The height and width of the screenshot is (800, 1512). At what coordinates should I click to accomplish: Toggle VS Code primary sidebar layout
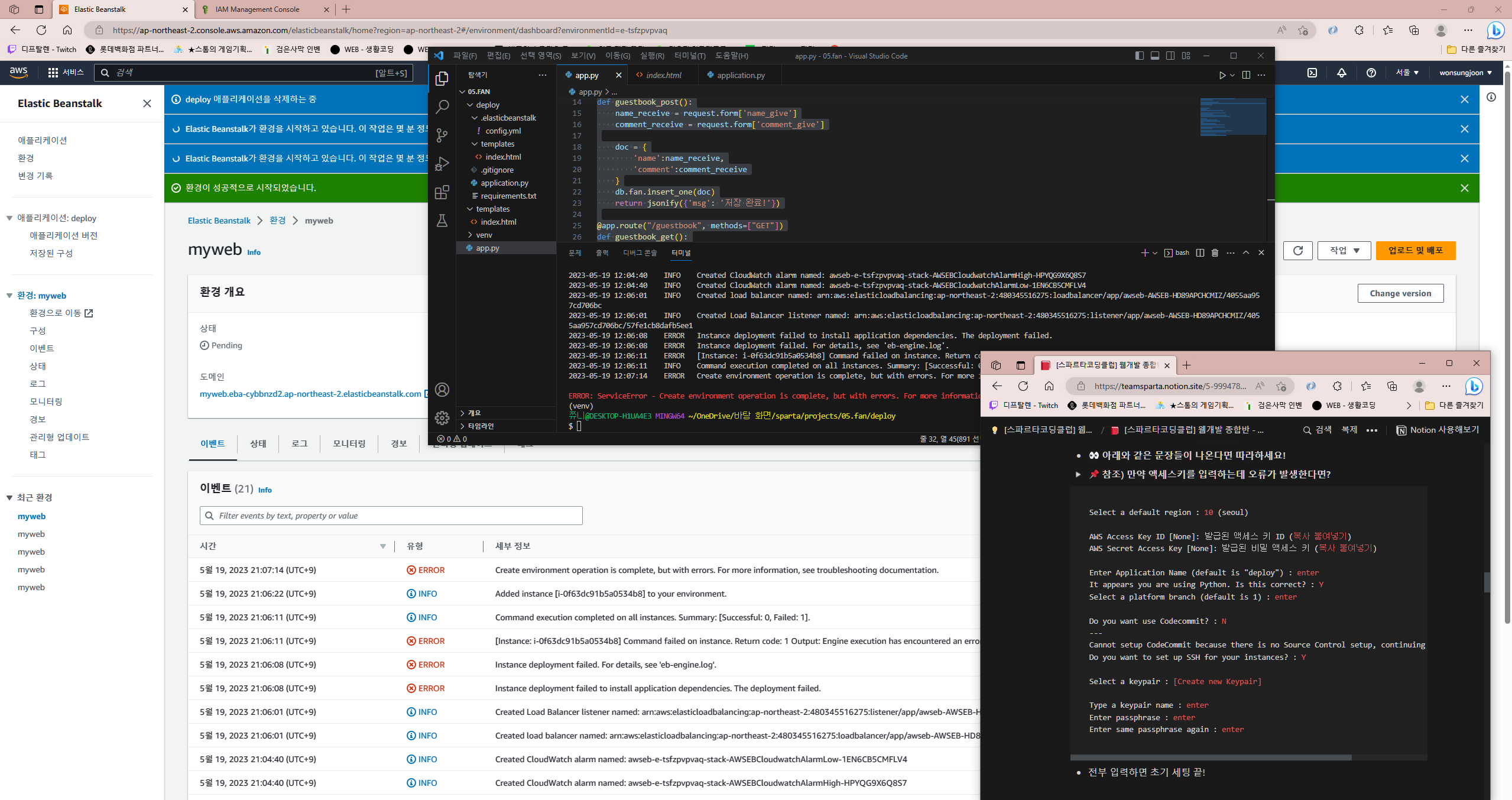tap(1139, 56)
